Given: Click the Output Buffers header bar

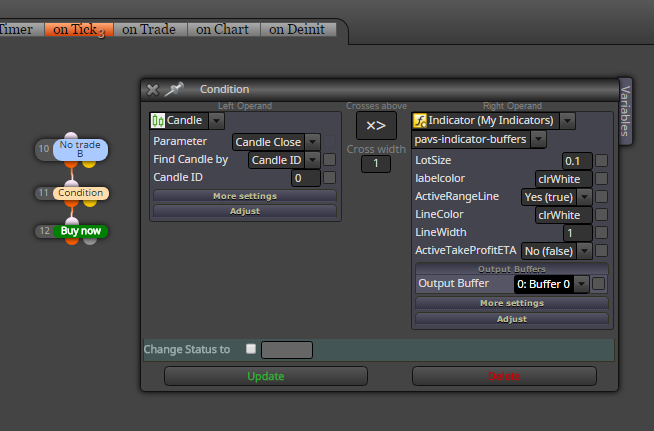Looking at the screenshot, I should tap(512, 269).
